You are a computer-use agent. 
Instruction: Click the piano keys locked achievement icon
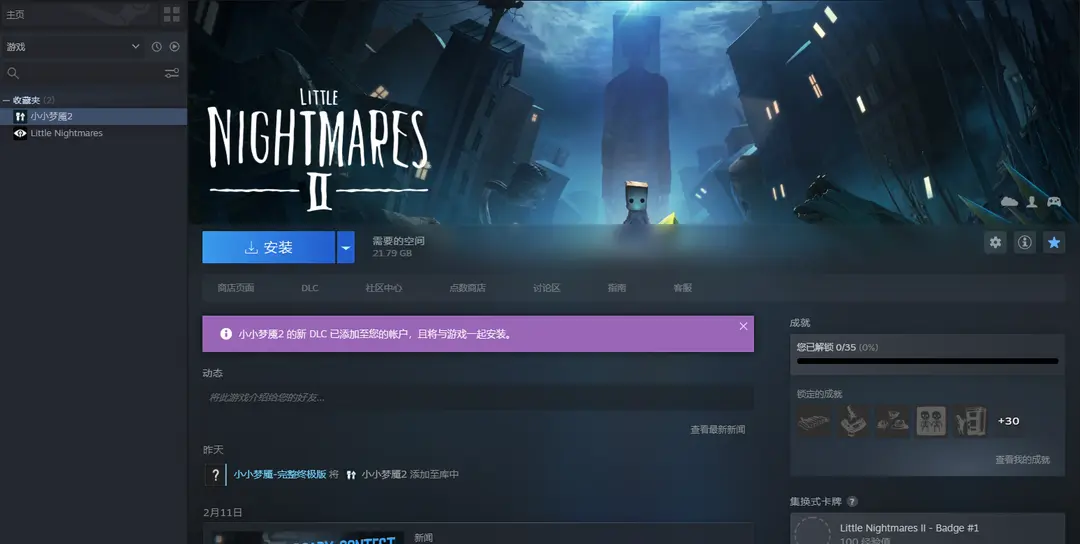pos(813,421)
